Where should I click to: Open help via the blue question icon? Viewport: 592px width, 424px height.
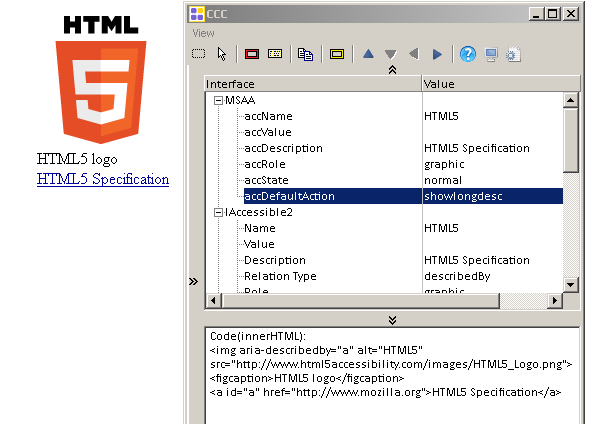click(x=468, y=54)
